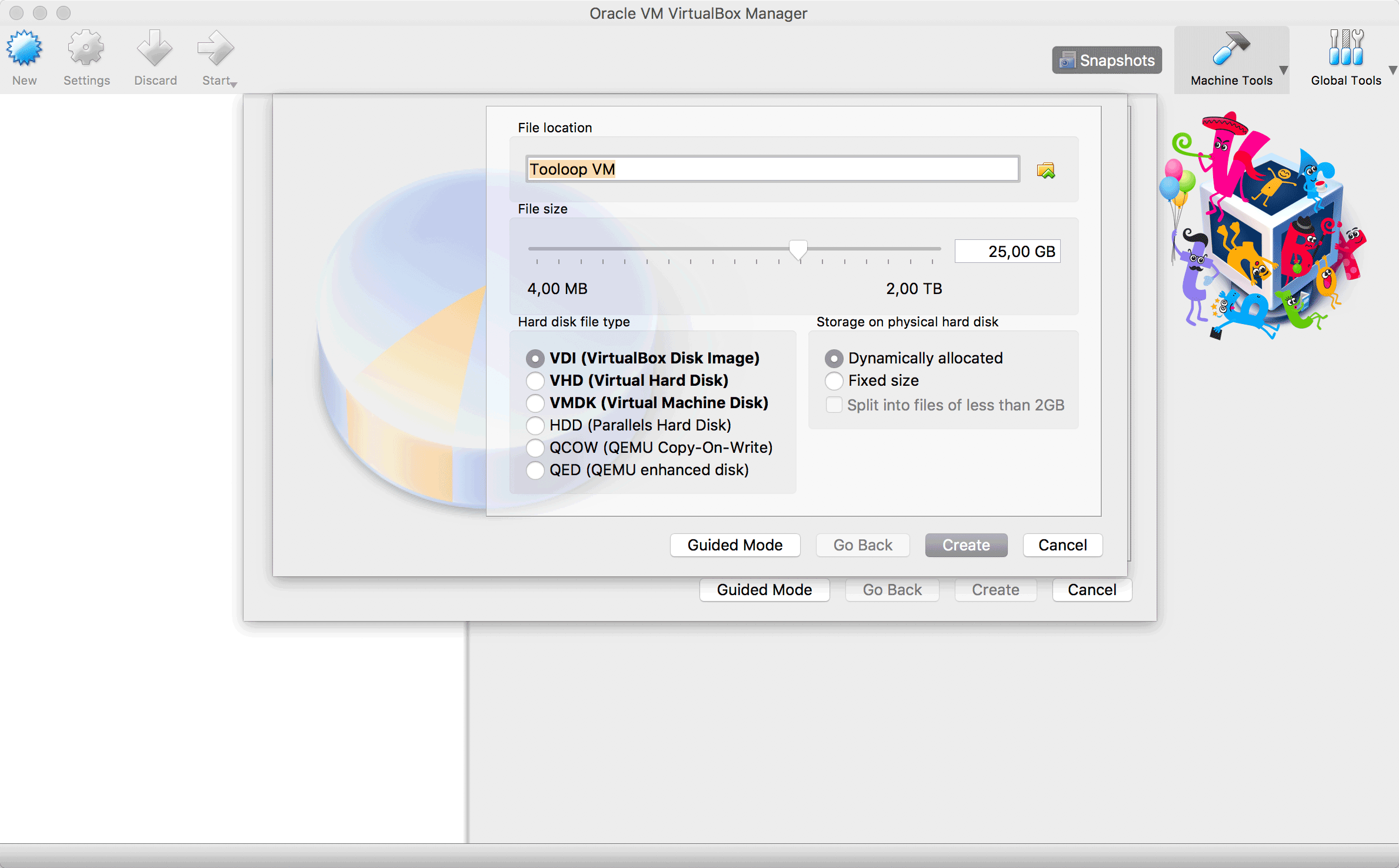The height and width of the screenshot is (868, 1399).
Task: Expand the Machine Tools dropdown arrow
Action: coord(1284,70)
